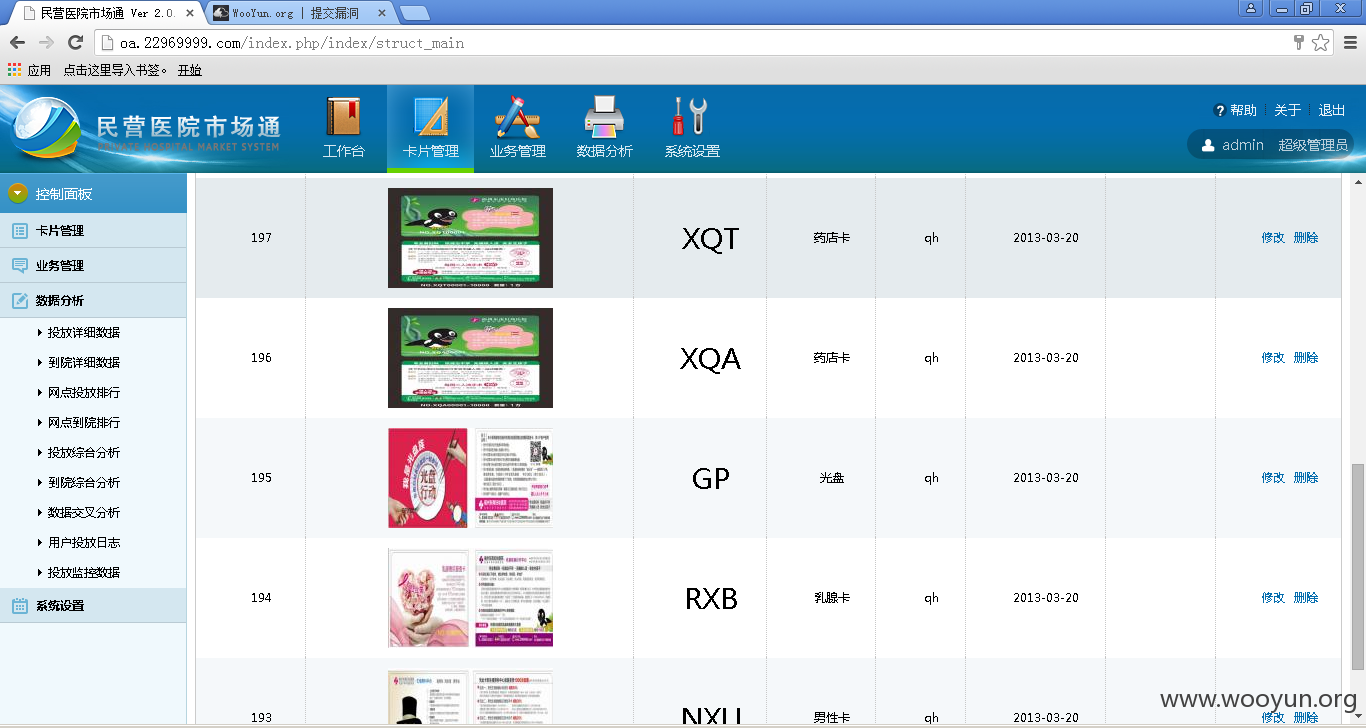The width and height of the screenshot is (1366, 728).
Task: Click the saved-password key icon
Action: [x=1299, y=43]
